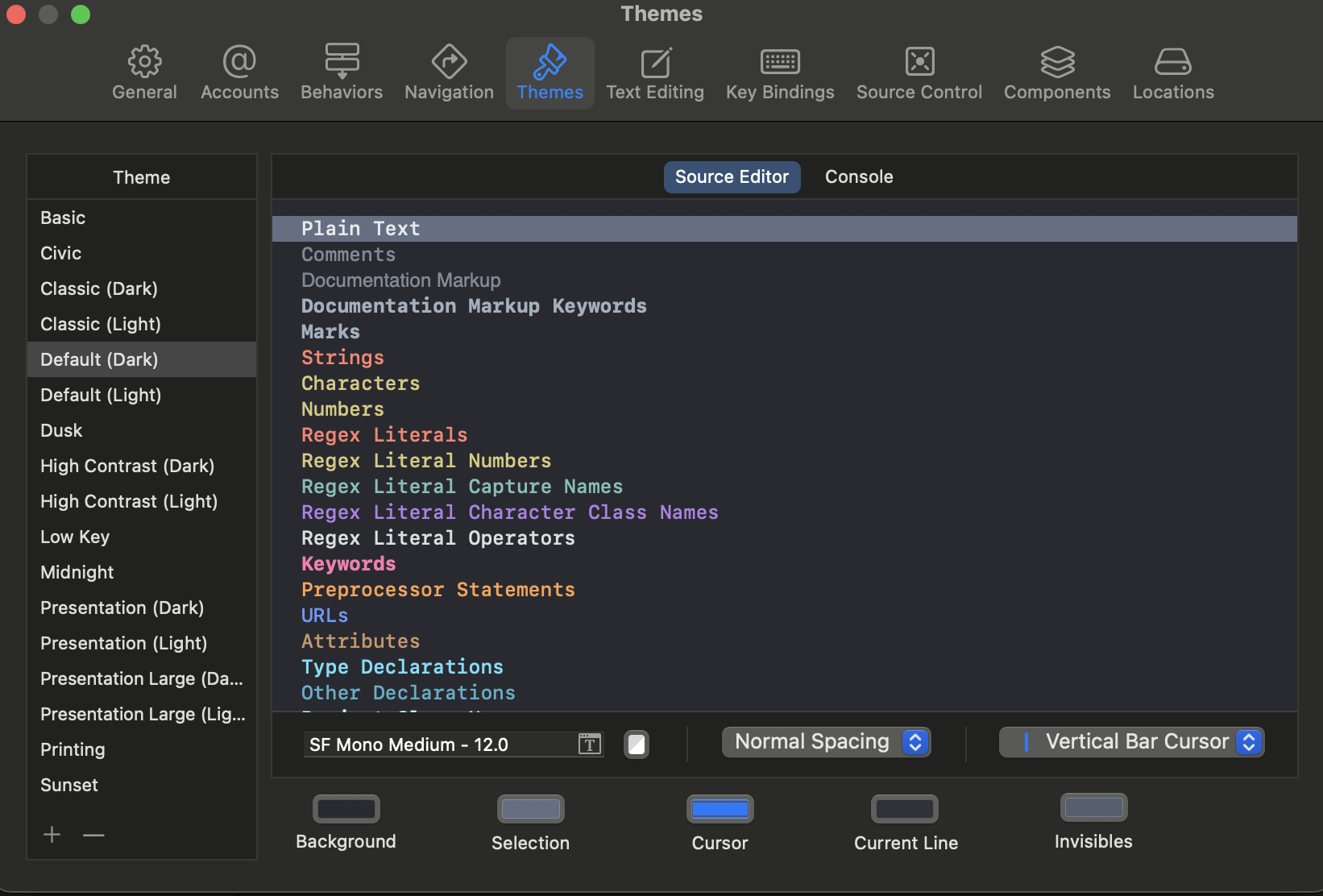The image size is (1323, 896).
Task: Switch to the Source Editor tab
Action: (x=732, y=176)
